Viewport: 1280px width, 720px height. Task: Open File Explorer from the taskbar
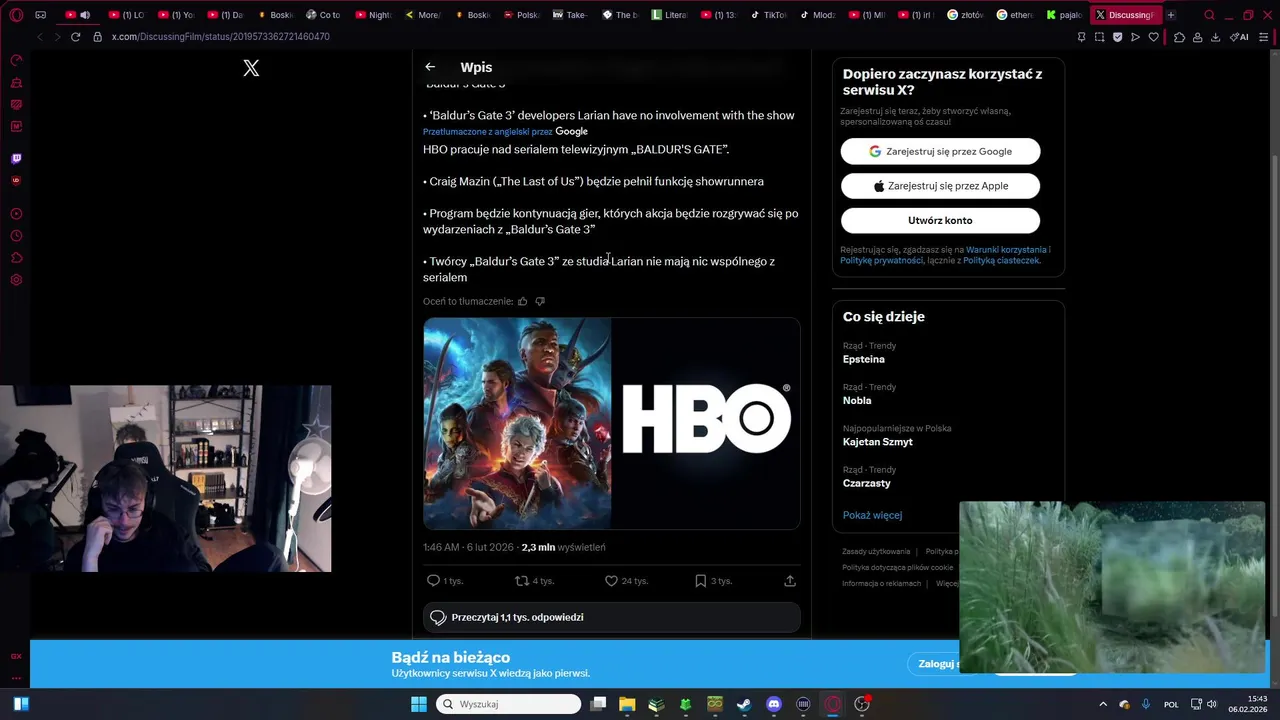click(627, 704)
